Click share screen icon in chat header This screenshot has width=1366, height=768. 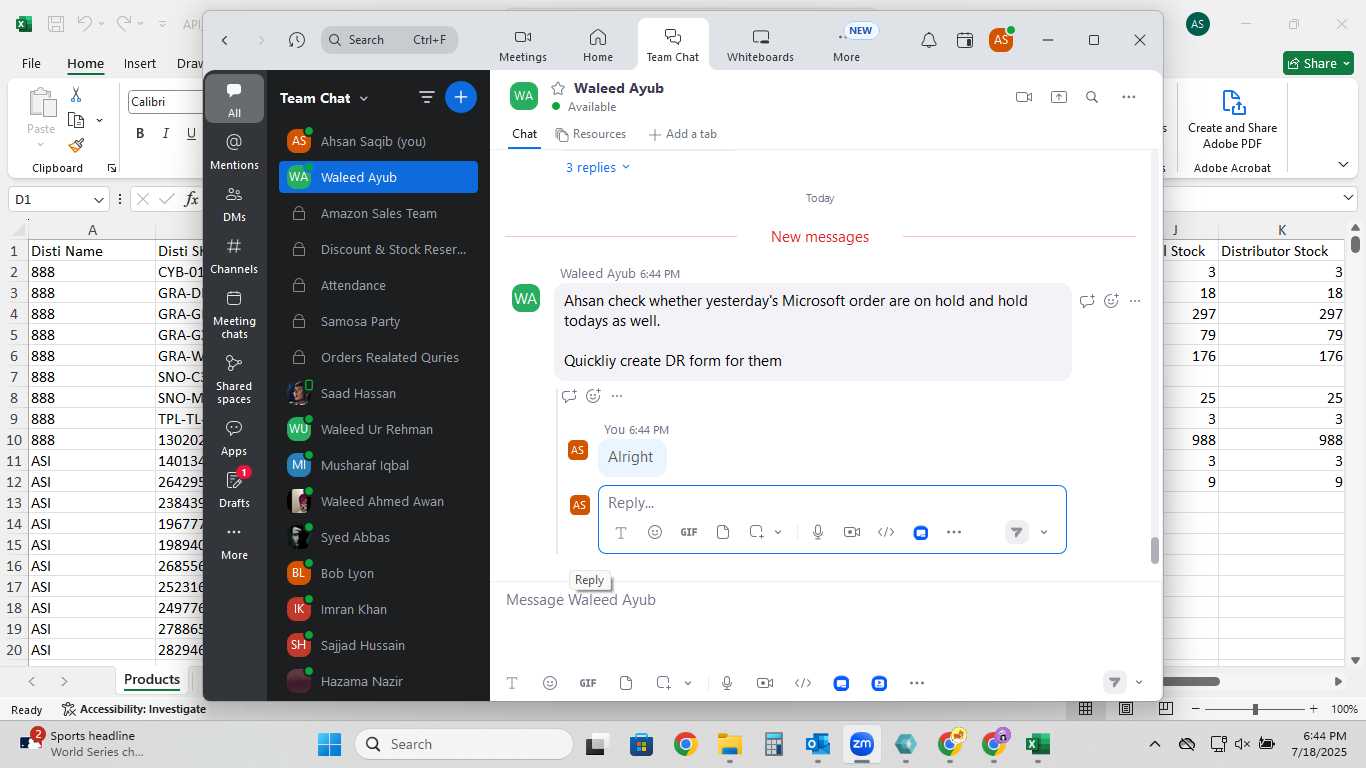coord(1058,97)
